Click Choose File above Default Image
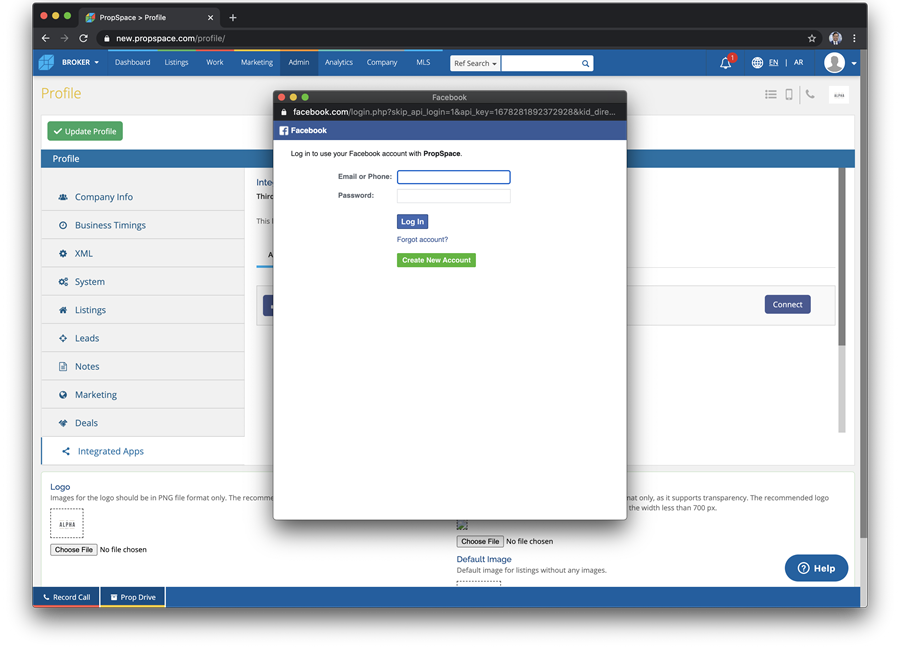Image resolution: width=900 pixels, height=651 pixels. [480, 541]
